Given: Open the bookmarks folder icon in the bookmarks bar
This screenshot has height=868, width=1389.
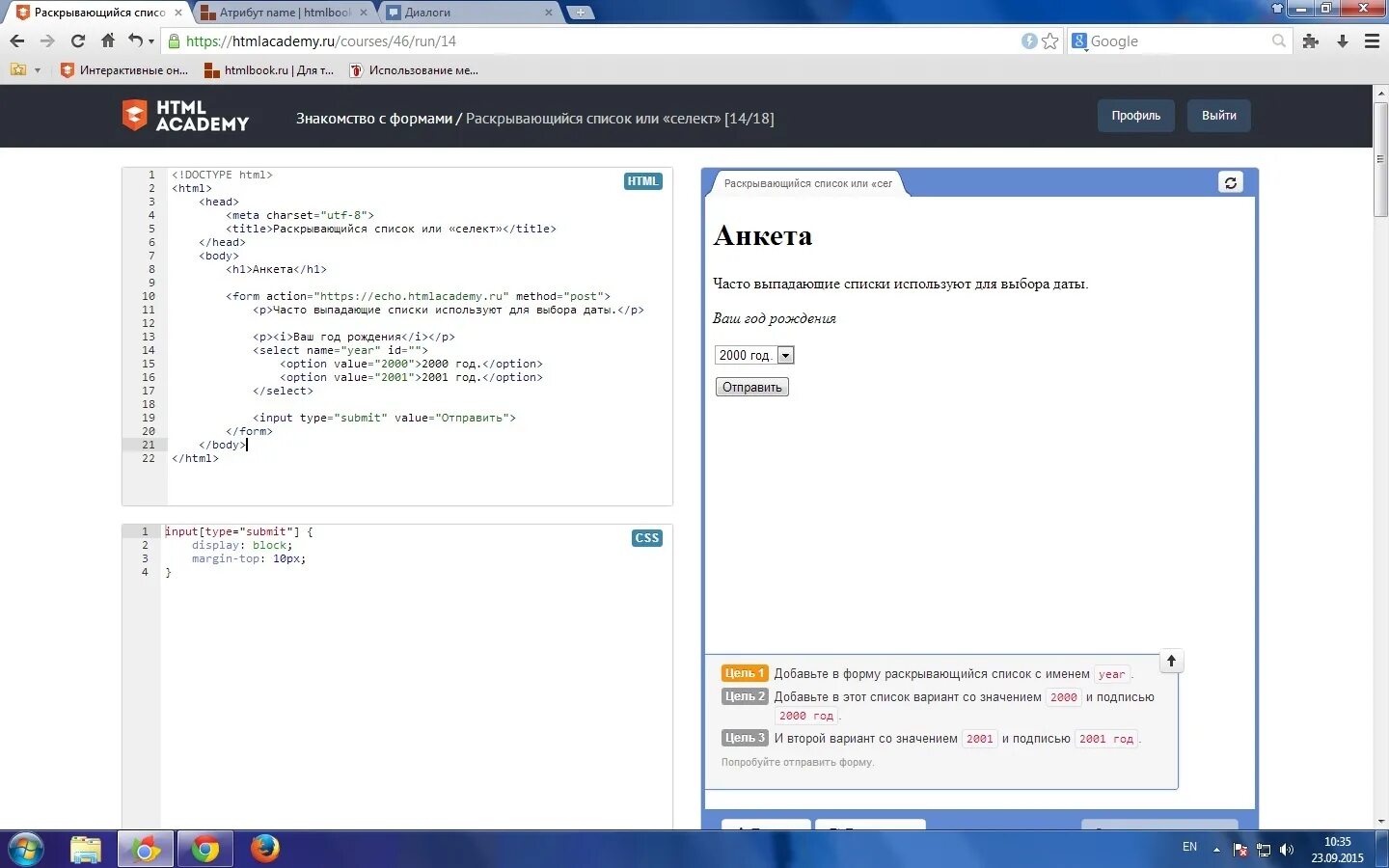Looking at the screenshot, I should tap(17, 69).
